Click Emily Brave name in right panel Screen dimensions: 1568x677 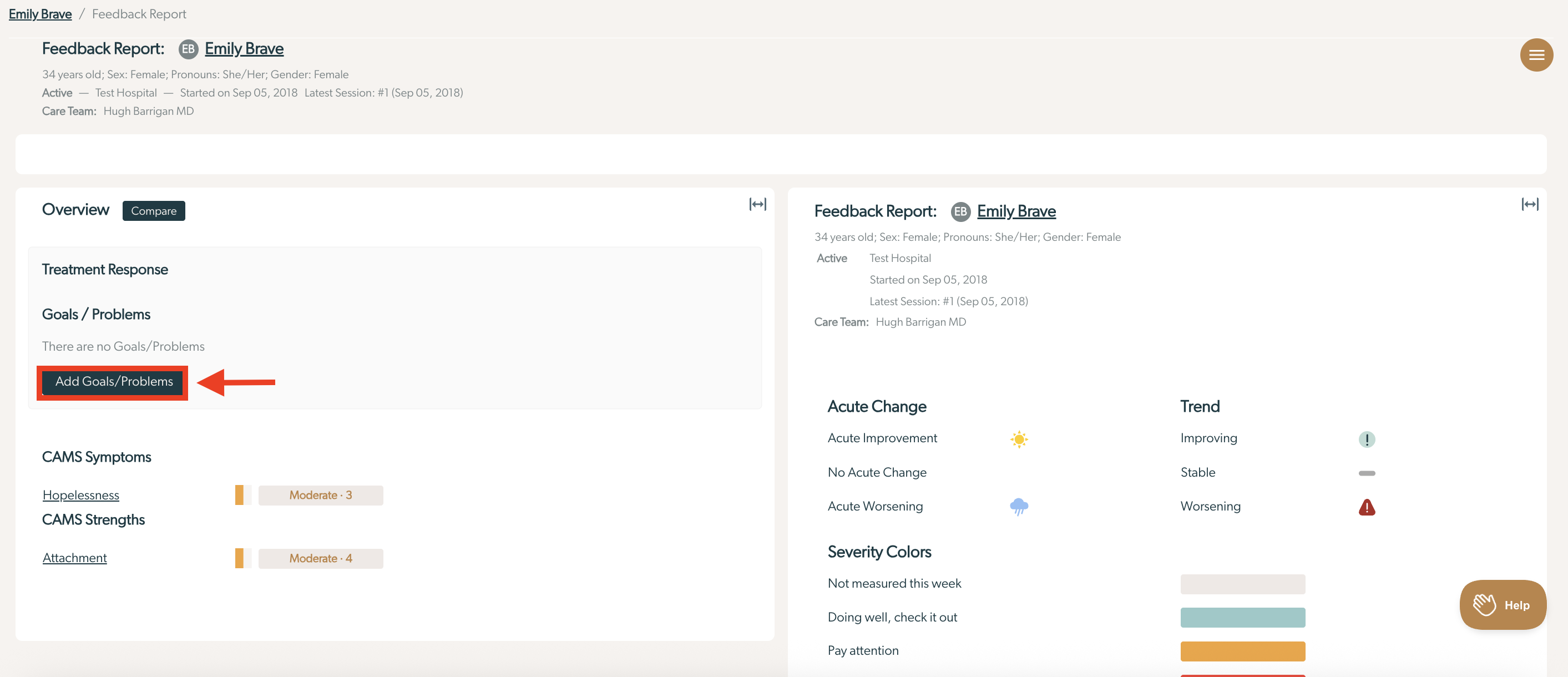pyautogui.click(x=1015, y=211)
